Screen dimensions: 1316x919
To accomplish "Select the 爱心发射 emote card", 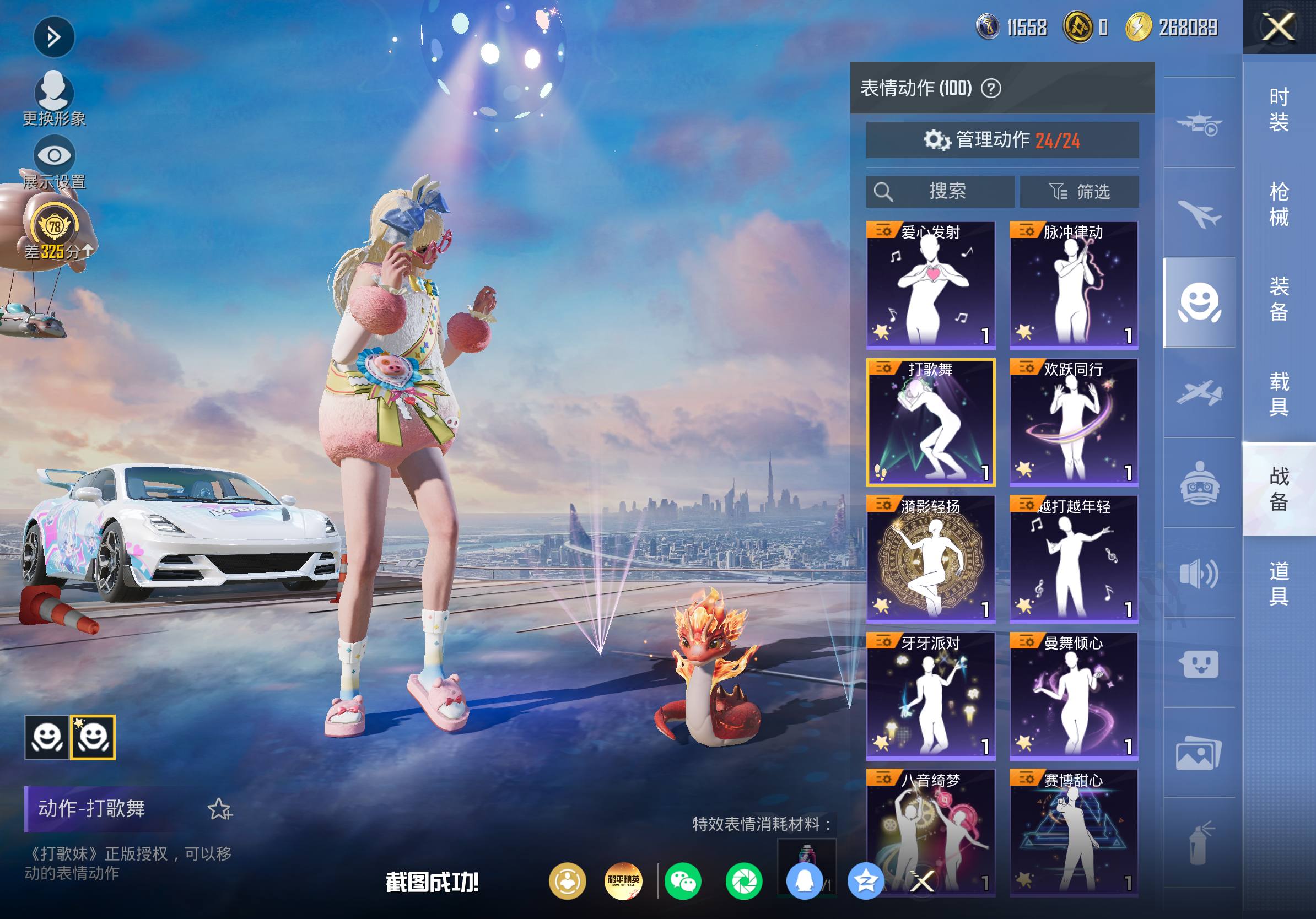I will click(931, 285).
